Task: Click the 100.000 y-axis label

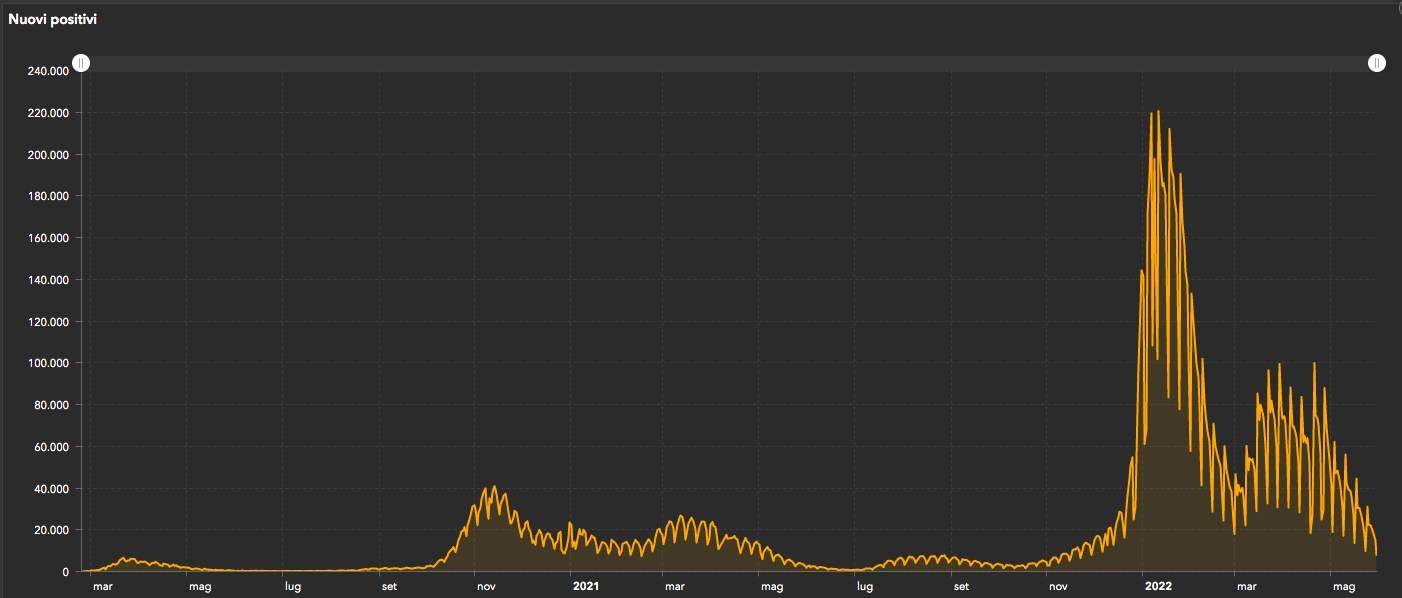Action: coord(47,363)
